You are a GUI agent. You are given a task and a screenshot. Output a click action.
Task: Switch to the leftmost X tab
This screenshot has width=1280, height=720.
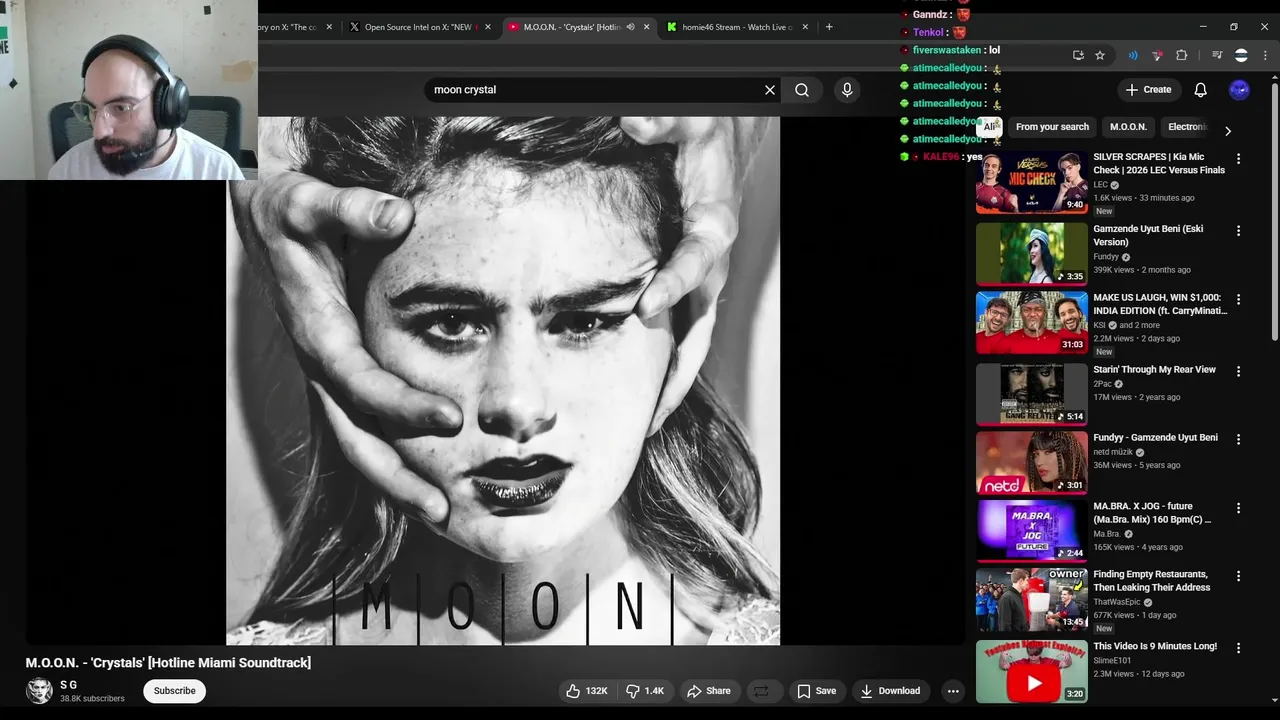click(x=292, y=27)
